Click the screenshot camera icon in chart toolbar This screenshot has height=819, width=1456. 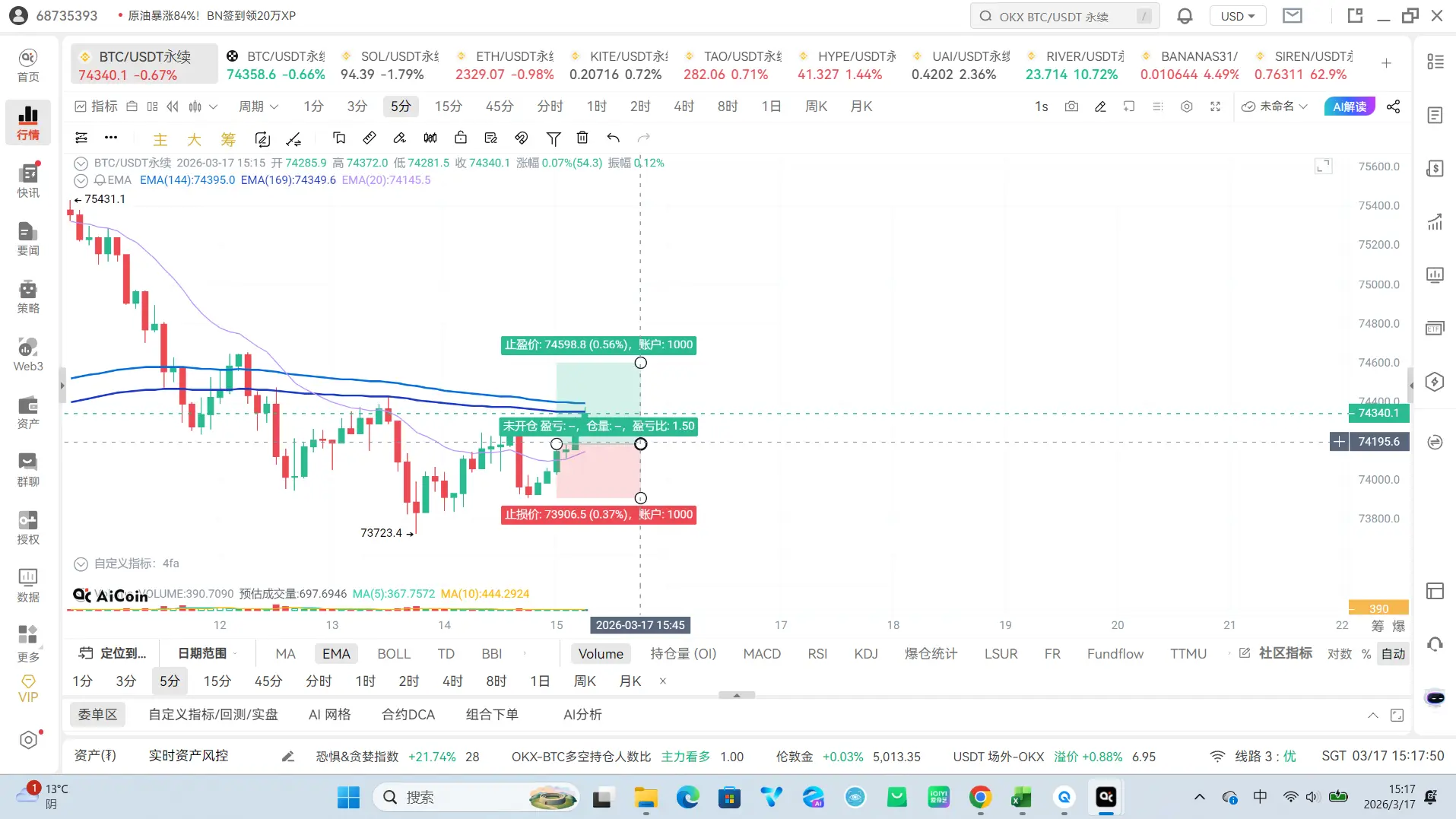click(1071, 106)
